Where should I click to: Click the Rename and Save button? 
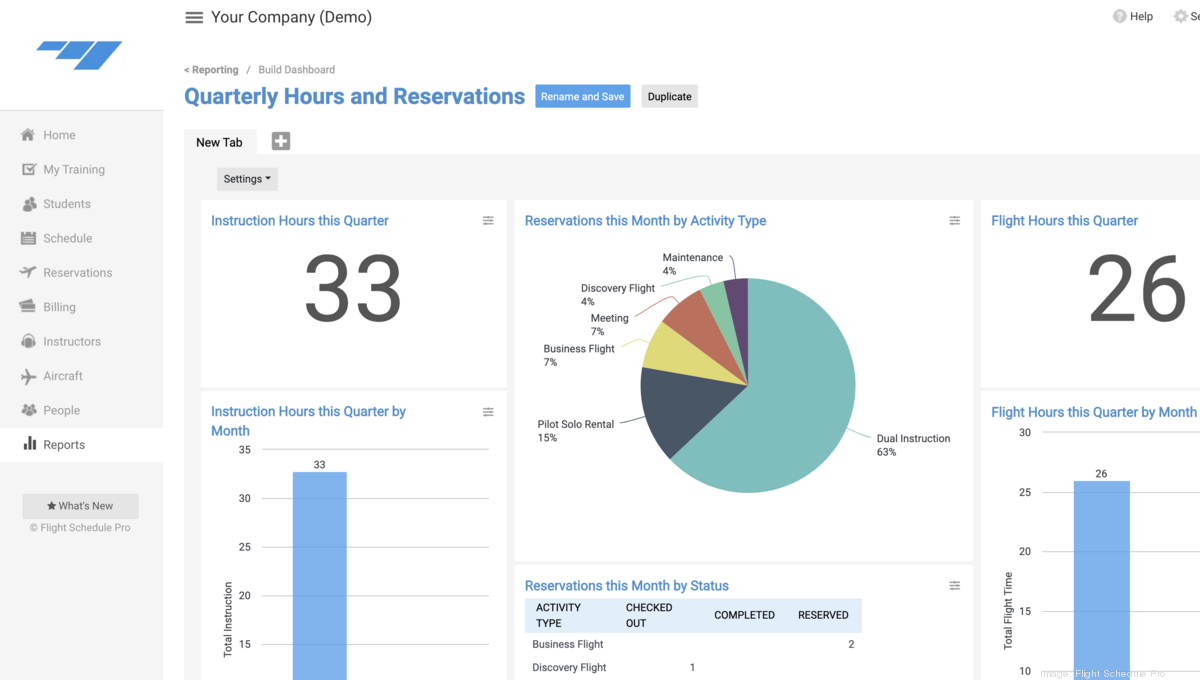pyautogui.click(x=583, y=96)
